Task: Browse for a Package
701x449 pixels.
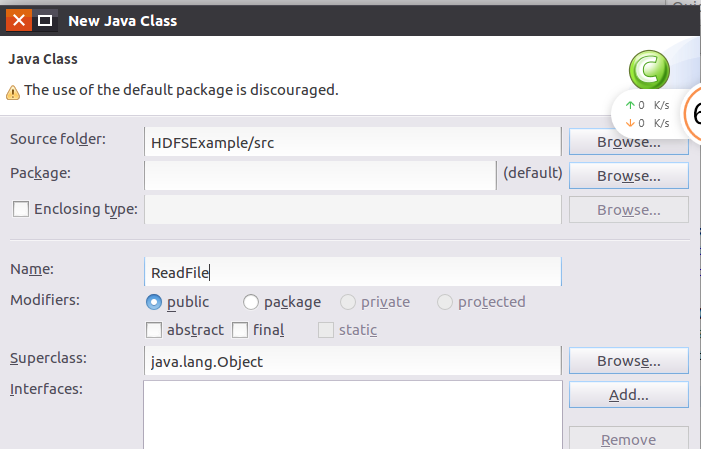Action: click(x=628, y=176)
